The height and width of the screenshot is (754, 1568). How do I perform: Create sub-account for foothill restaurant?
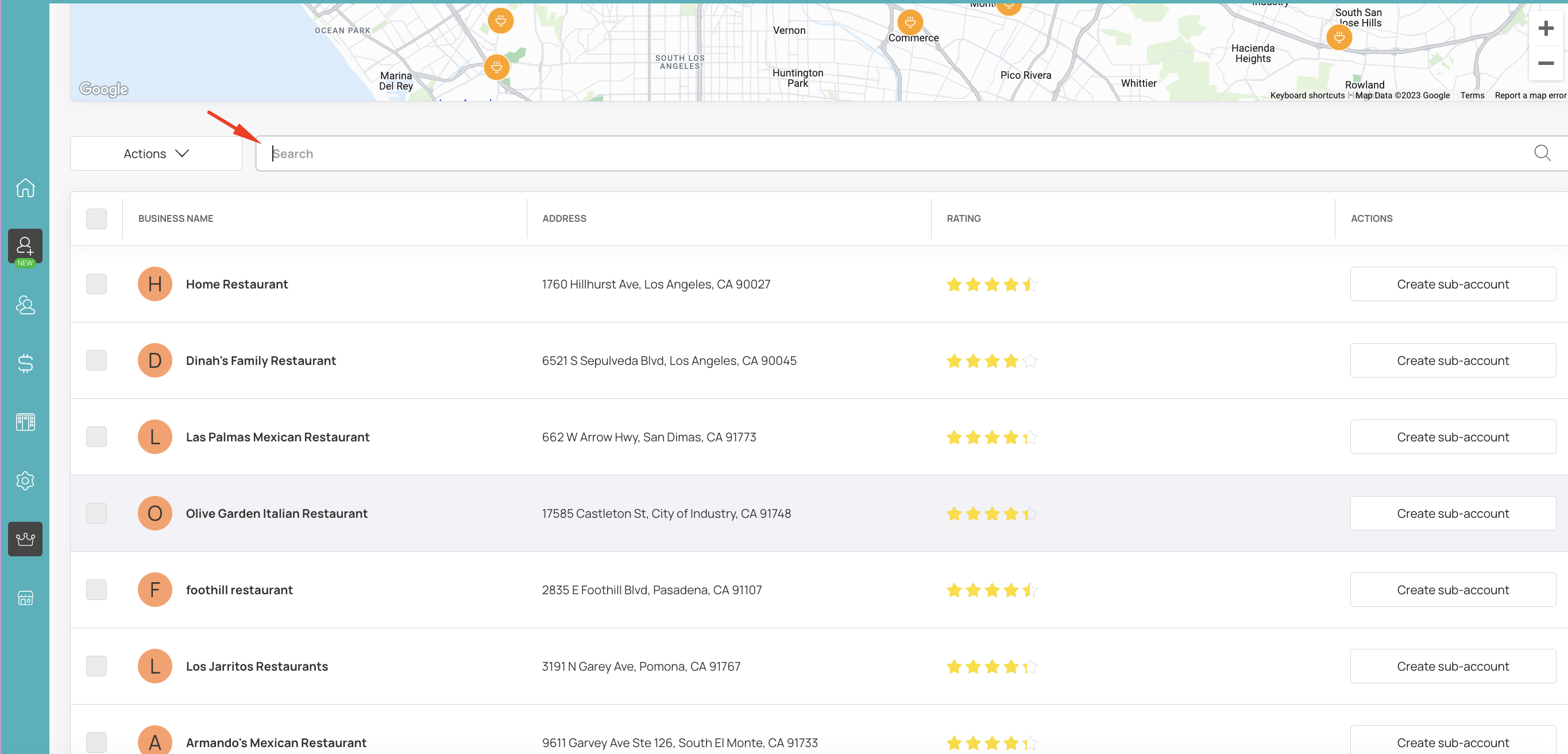coord(1452,590)
